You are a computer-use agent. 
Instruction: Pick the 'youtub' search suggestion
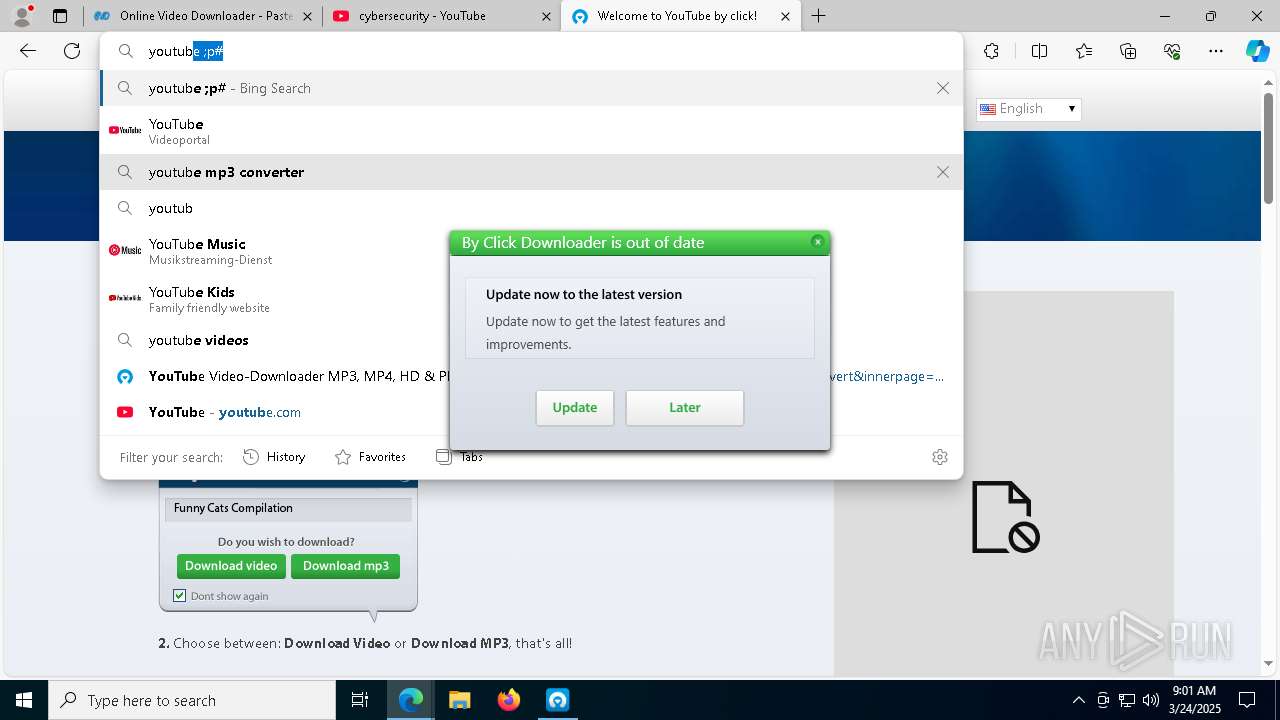click(531, 208)
